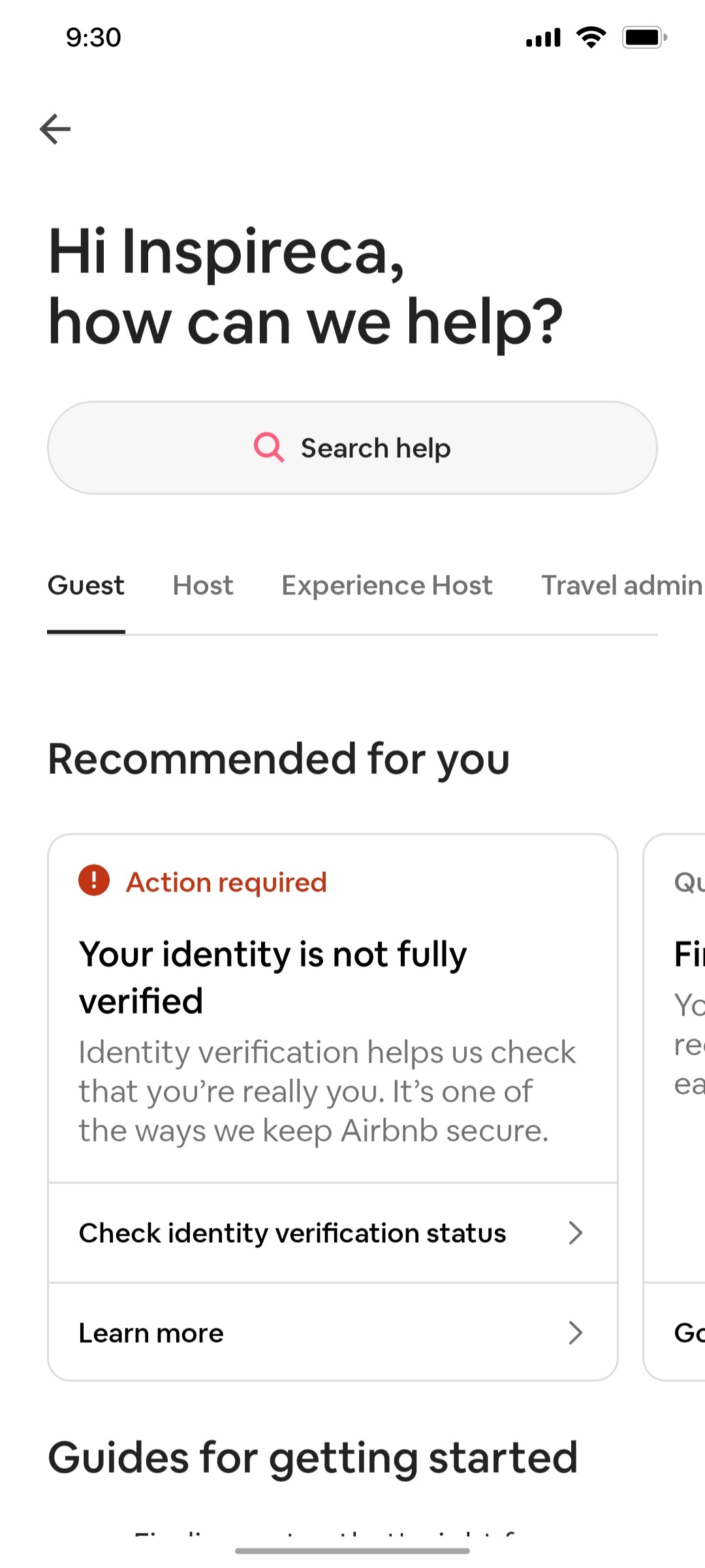Open the Search help field
Screen dimensions: 705x1568
point(352,447)
